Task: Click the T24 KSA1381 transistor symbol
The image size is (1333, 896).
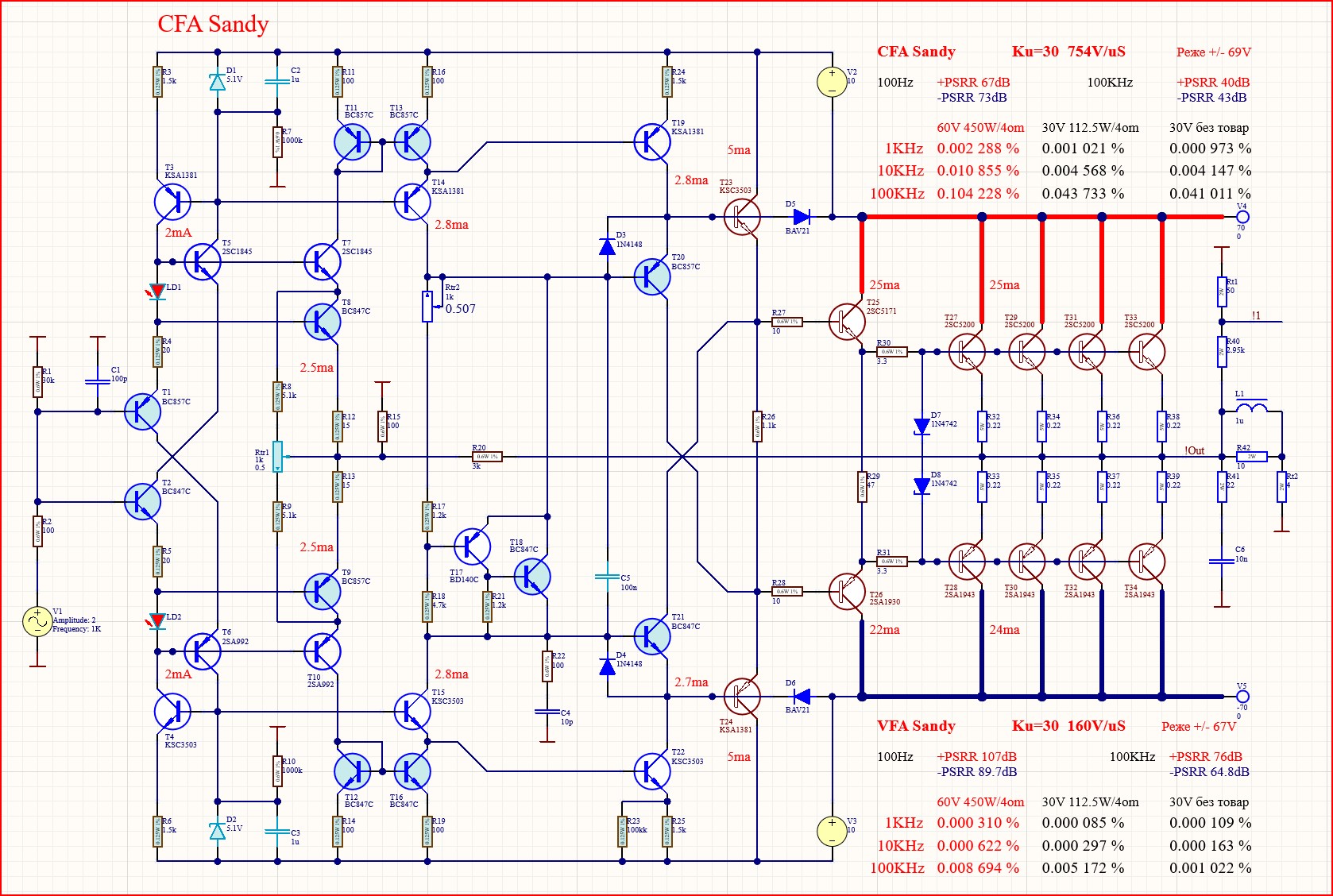Action: pyautogui.click(x=742, y=697)
